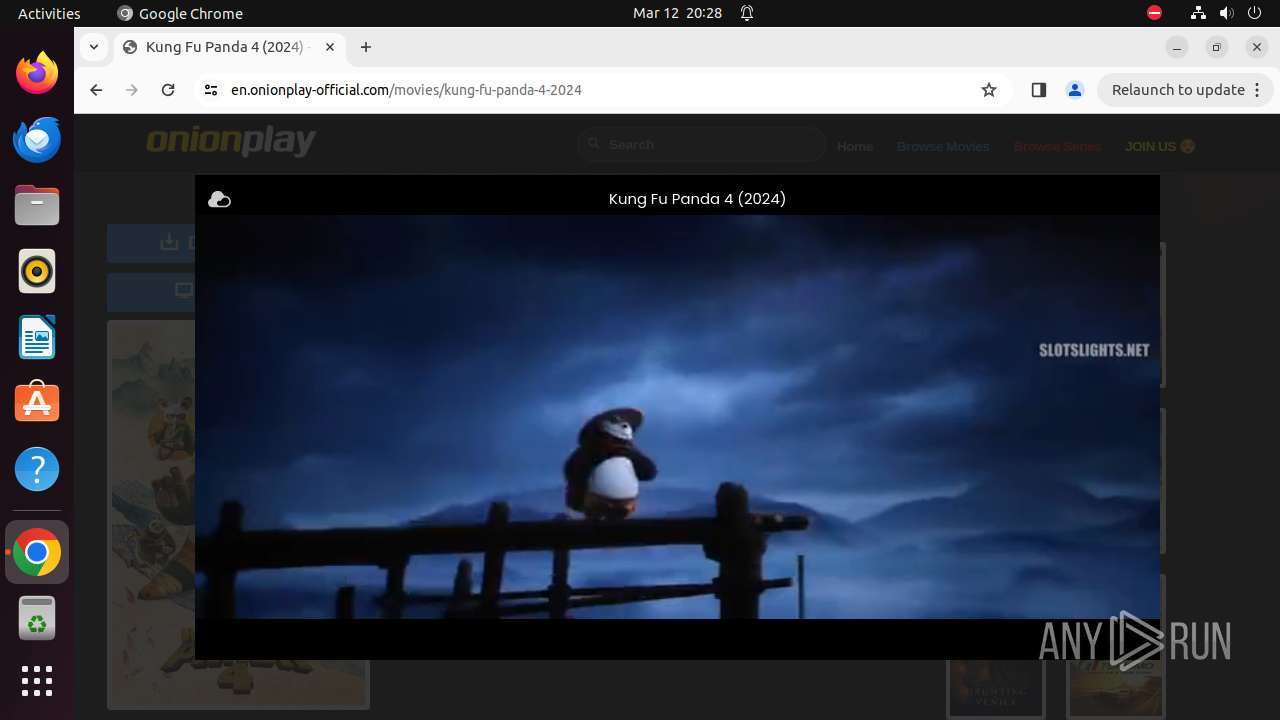
Task: Open the Chrome profile avatar
Action: (x=1075, y=90)
